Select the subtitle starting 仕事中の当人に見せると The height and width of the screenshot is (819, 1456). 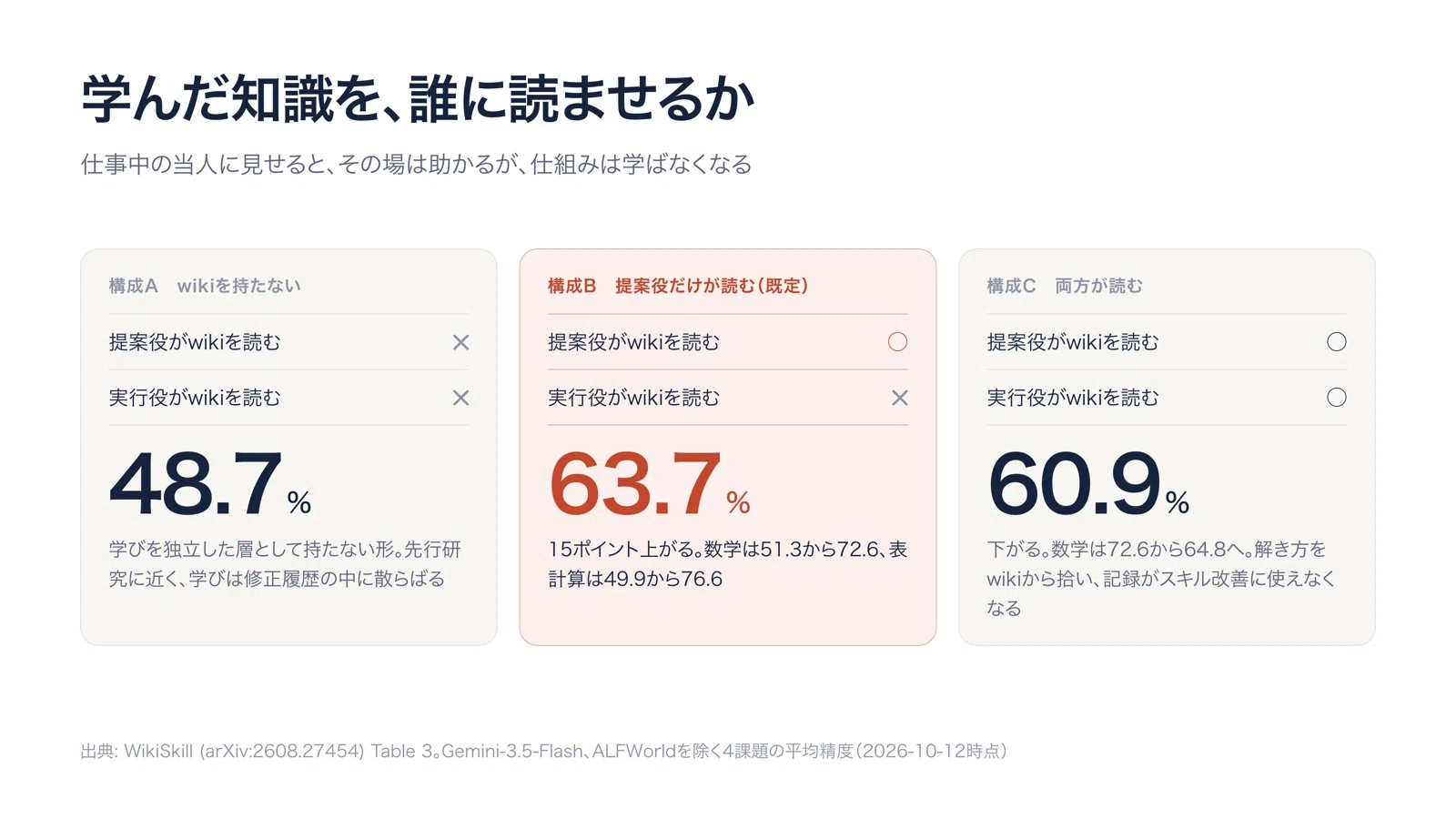pyautogui.click(x=416, y=165)
